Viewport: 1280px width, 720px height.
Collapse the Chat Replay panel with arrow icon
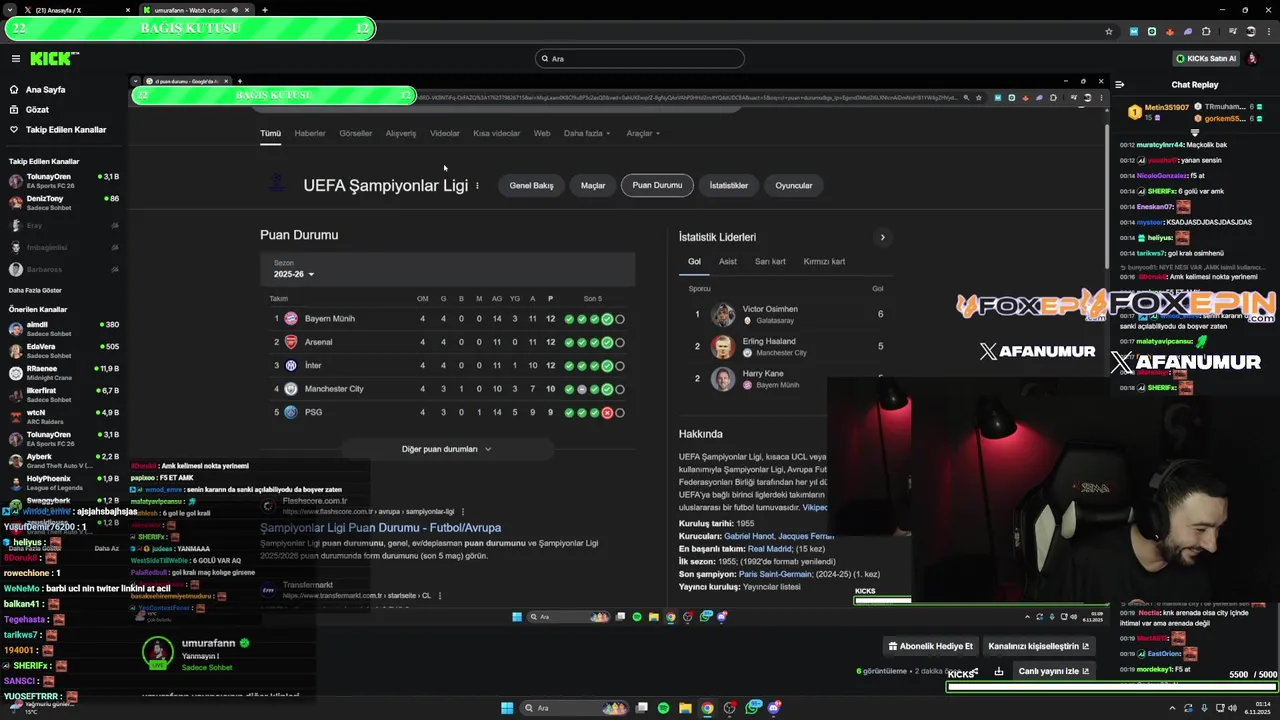click(1120, 85)
